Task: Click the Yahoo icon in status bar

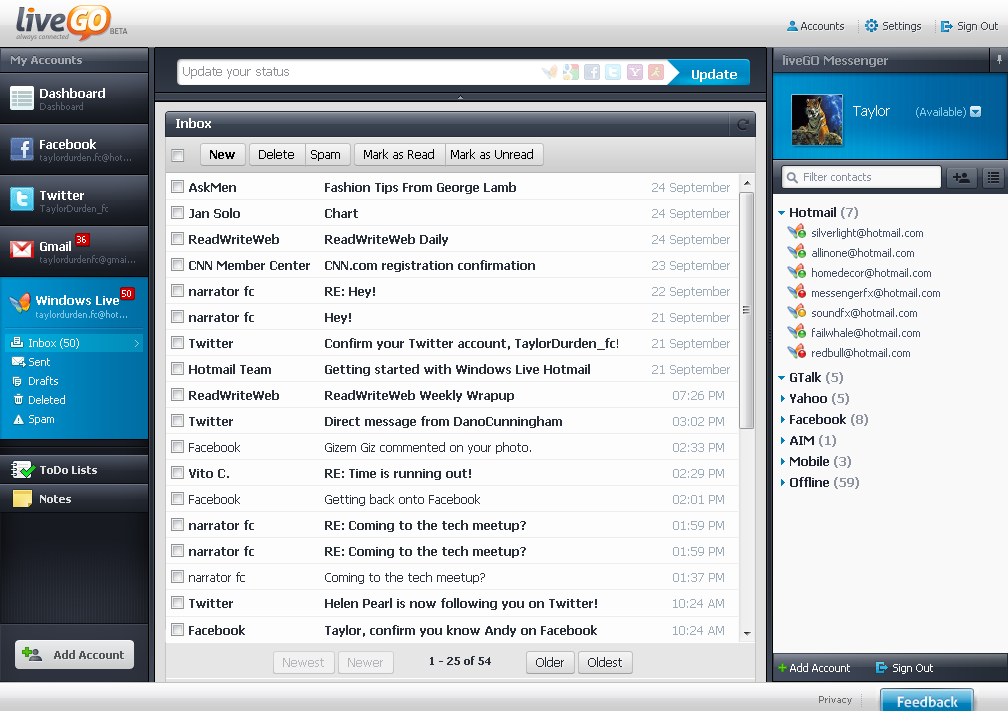Action: (634, 72)
